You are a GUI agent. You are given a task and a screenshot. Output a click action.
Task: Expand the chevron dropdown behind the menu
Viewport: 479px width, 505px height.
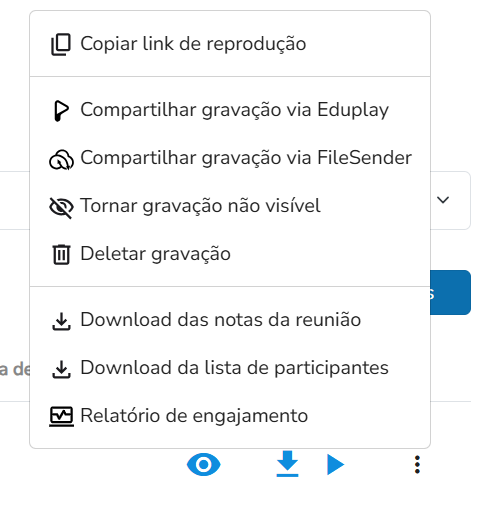click(443, 200)
